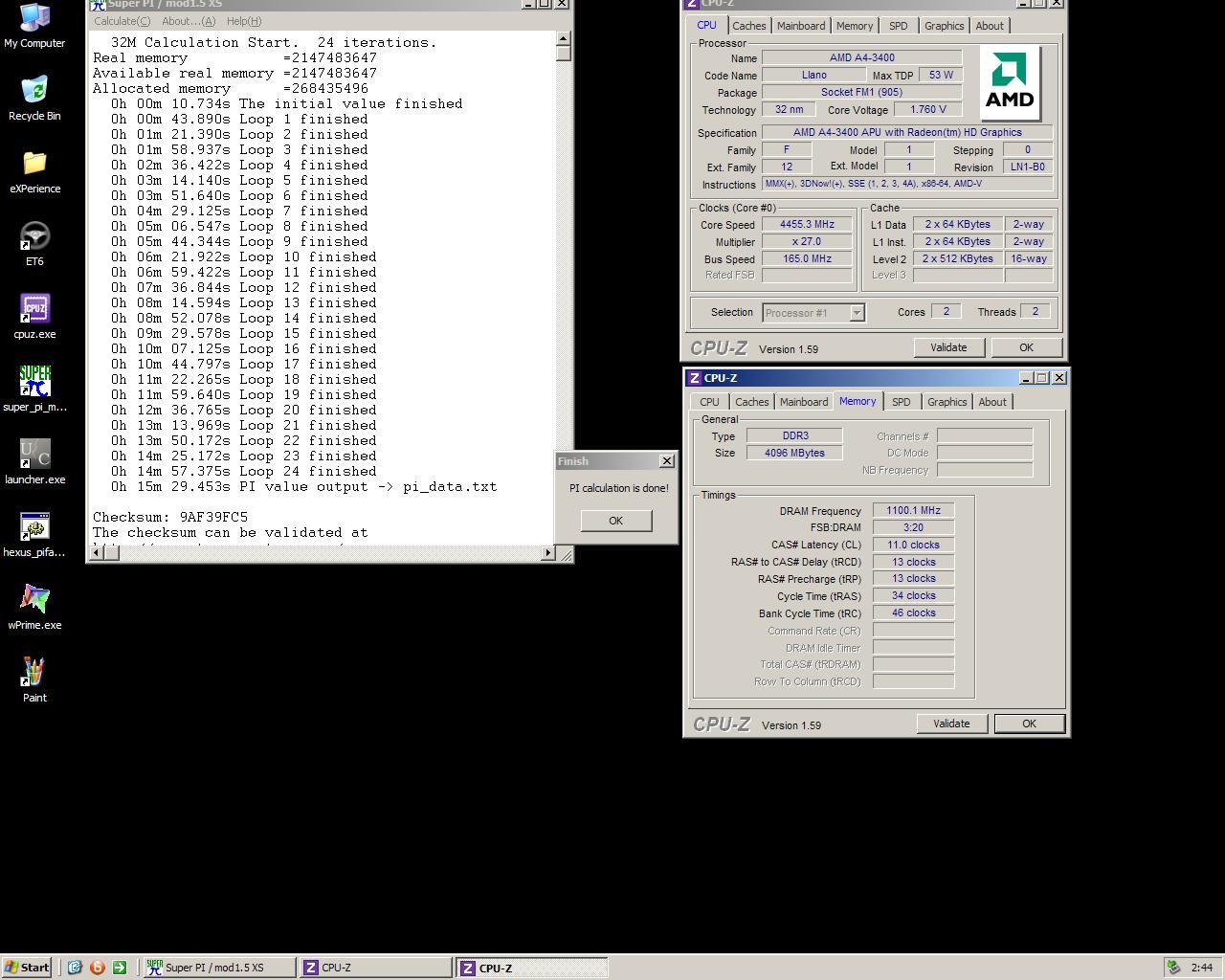Select launcher.exe desktop icon
This screenshot has width=1225, height=980.
click(x=34, y=462)
